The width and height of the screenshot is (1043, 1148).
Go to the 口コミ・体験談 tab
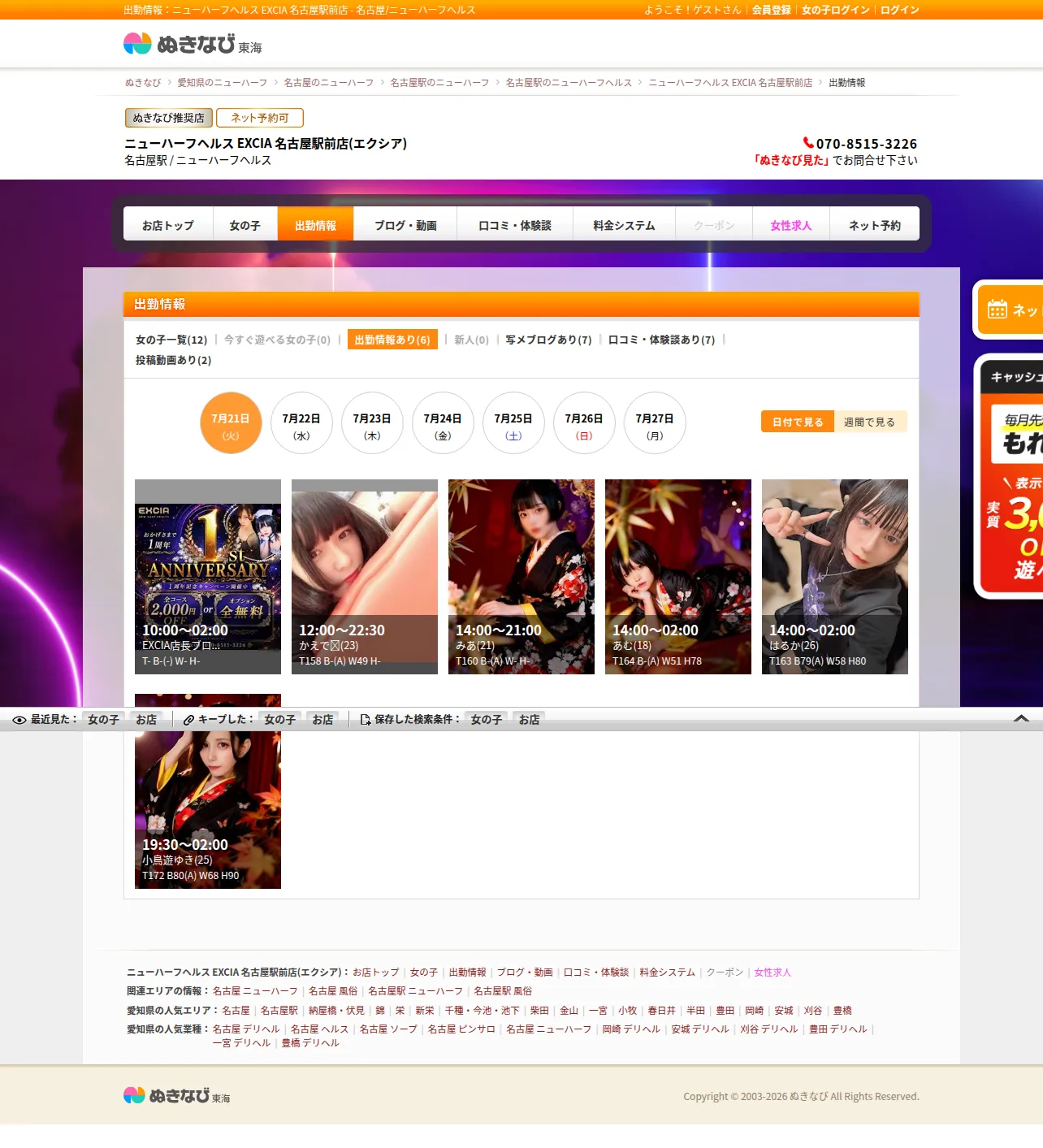click(515, 225)
